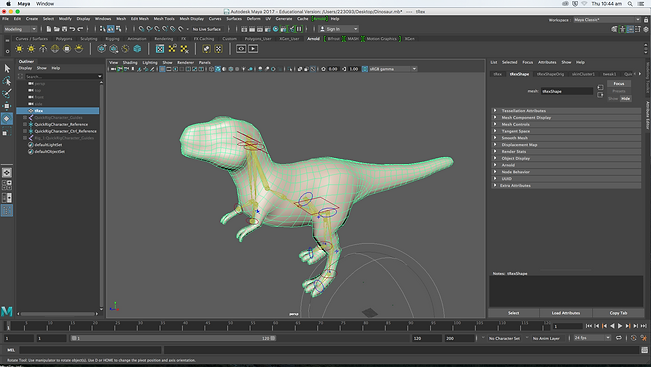Toggle box beside QuickRigCharacter_Guides
Image resolution: width=651 pixels, height=367 pixels.
[x=25, y=117]
